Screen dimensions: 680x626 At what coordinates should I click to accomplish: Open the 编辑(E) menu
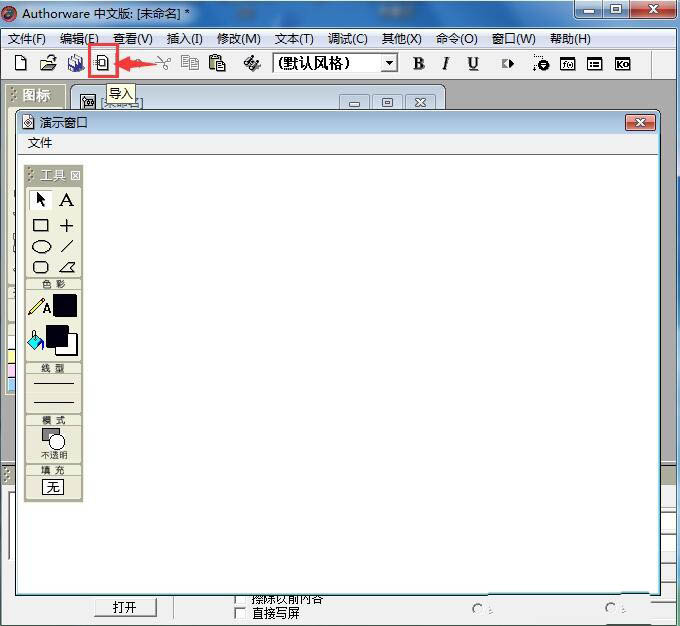(x=79, y=39)
